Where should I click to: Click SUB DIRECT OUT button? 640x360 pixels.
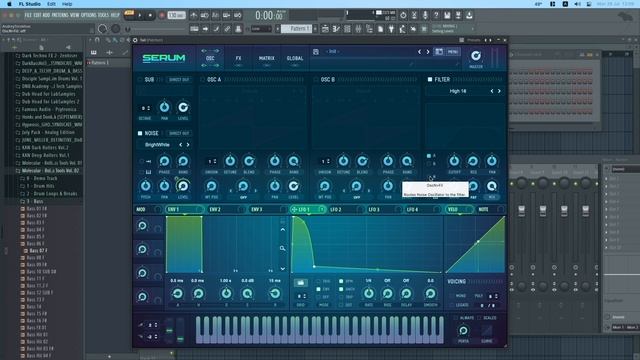pos(179,80)
